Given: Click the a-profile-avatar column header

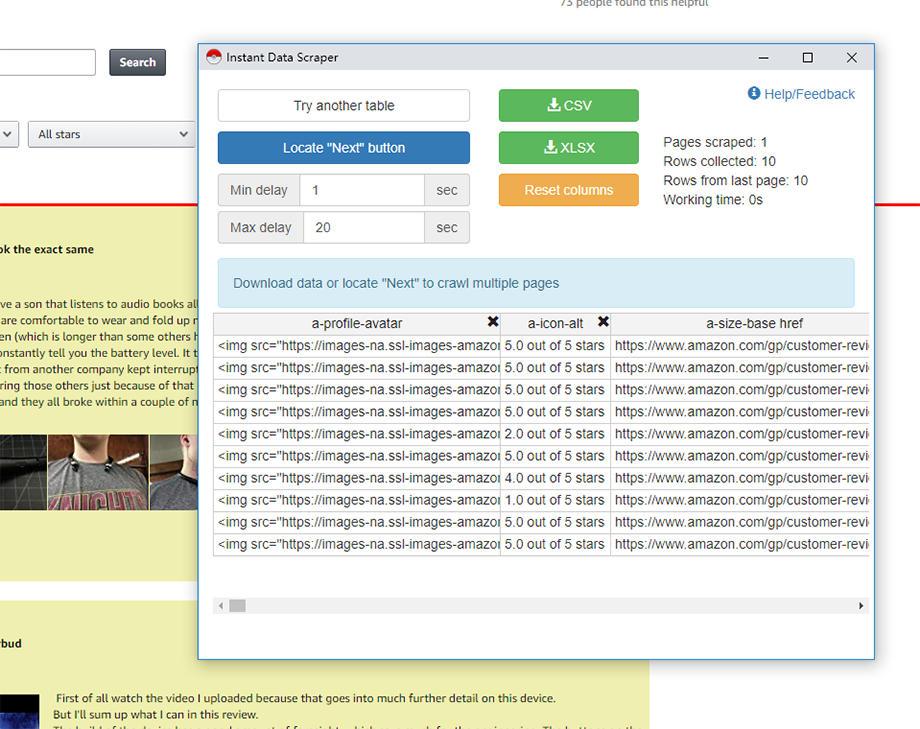Looking at the screenshot, I should tap(357, 323).
